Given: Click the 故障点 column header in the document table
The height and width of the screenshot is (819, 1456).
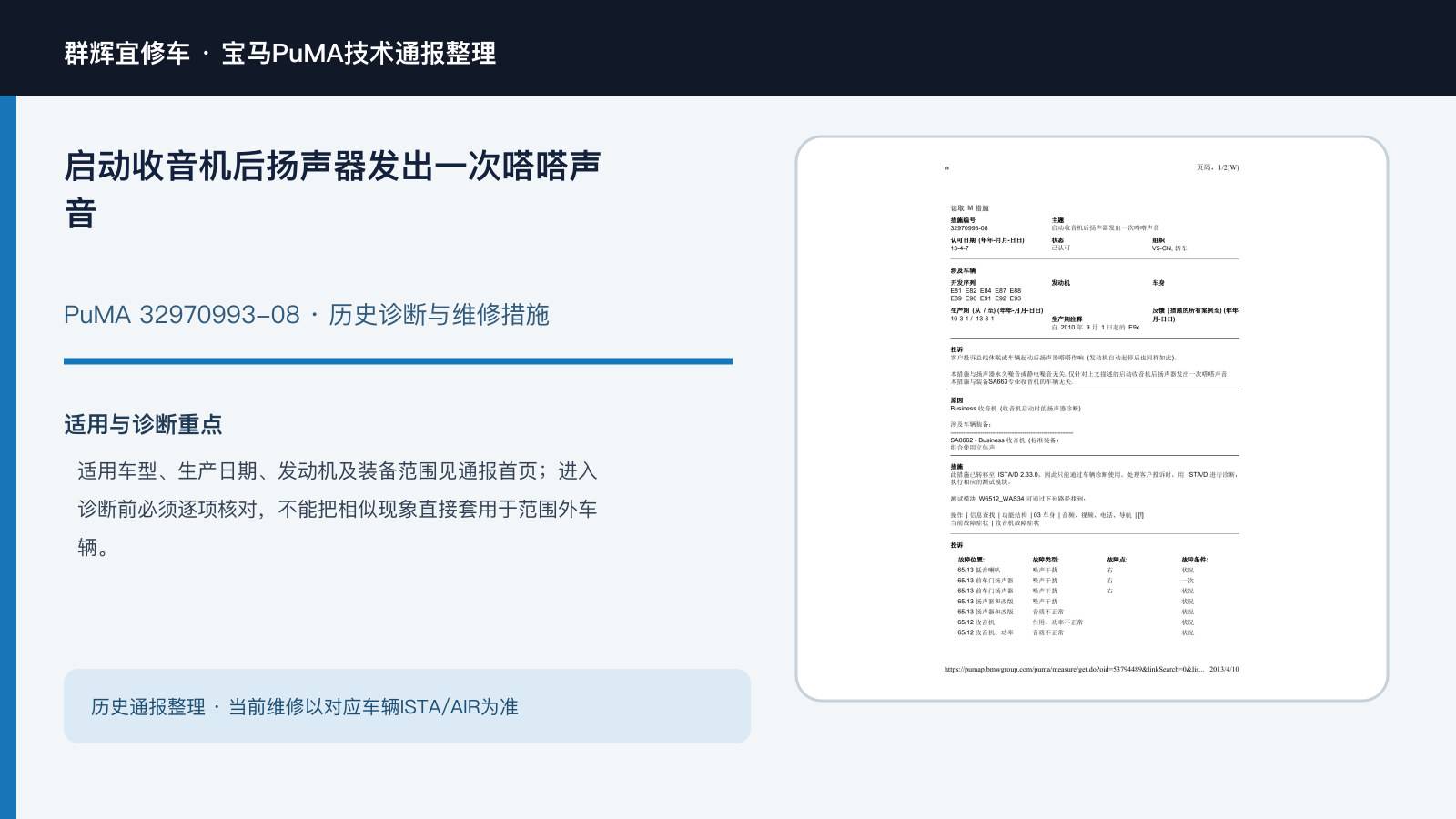Looking at the screenshot, I should tap(1117, 560).
